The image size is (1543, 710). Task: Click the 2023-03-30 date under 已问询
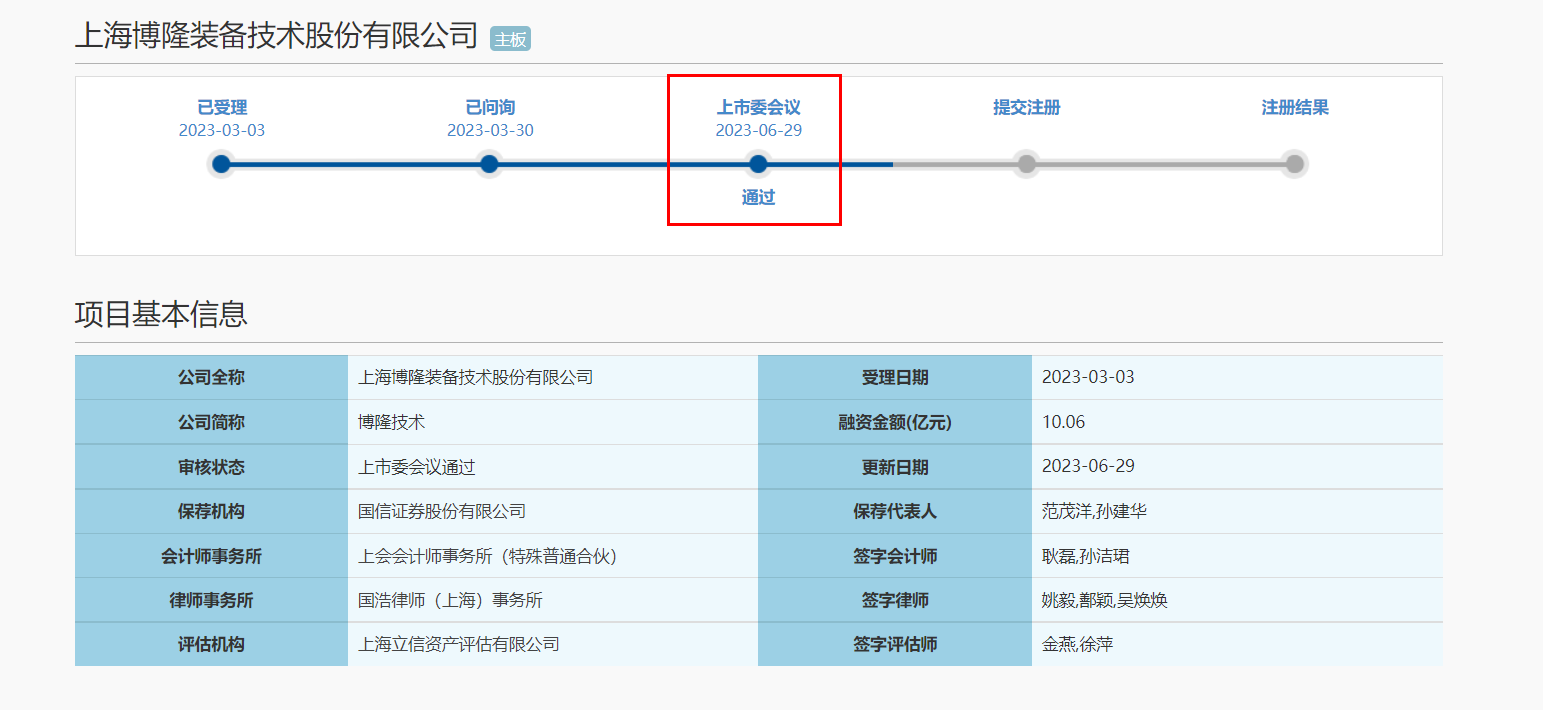click(490, 131)
